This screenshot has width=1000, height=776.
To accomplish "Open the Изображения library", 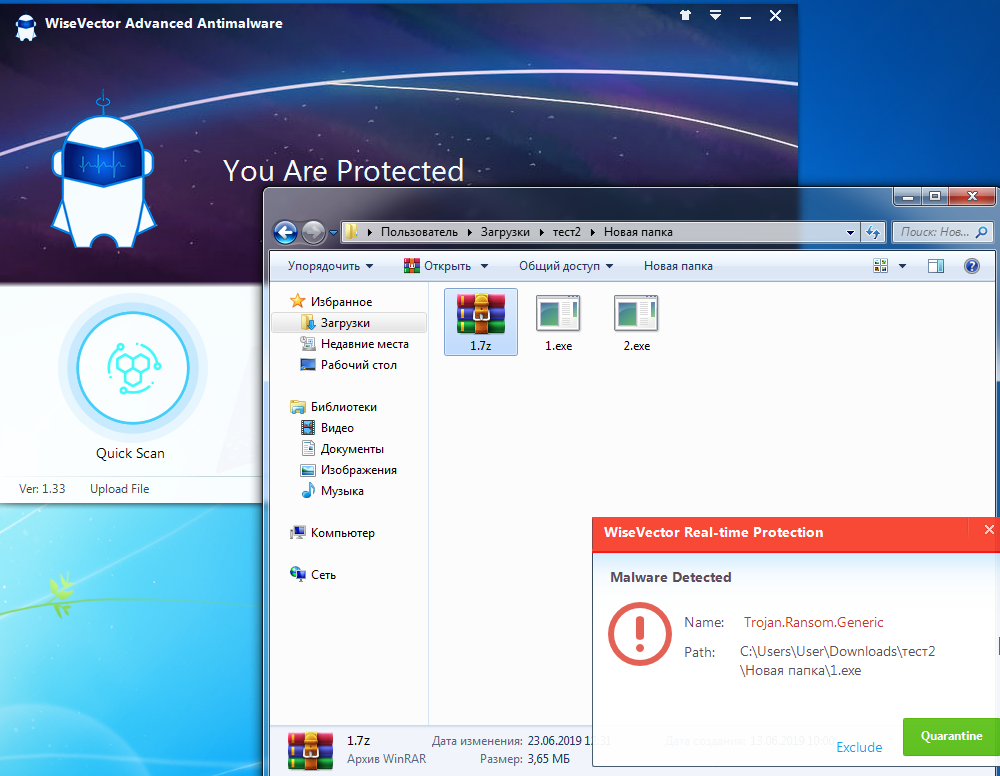I will [349, 469].
